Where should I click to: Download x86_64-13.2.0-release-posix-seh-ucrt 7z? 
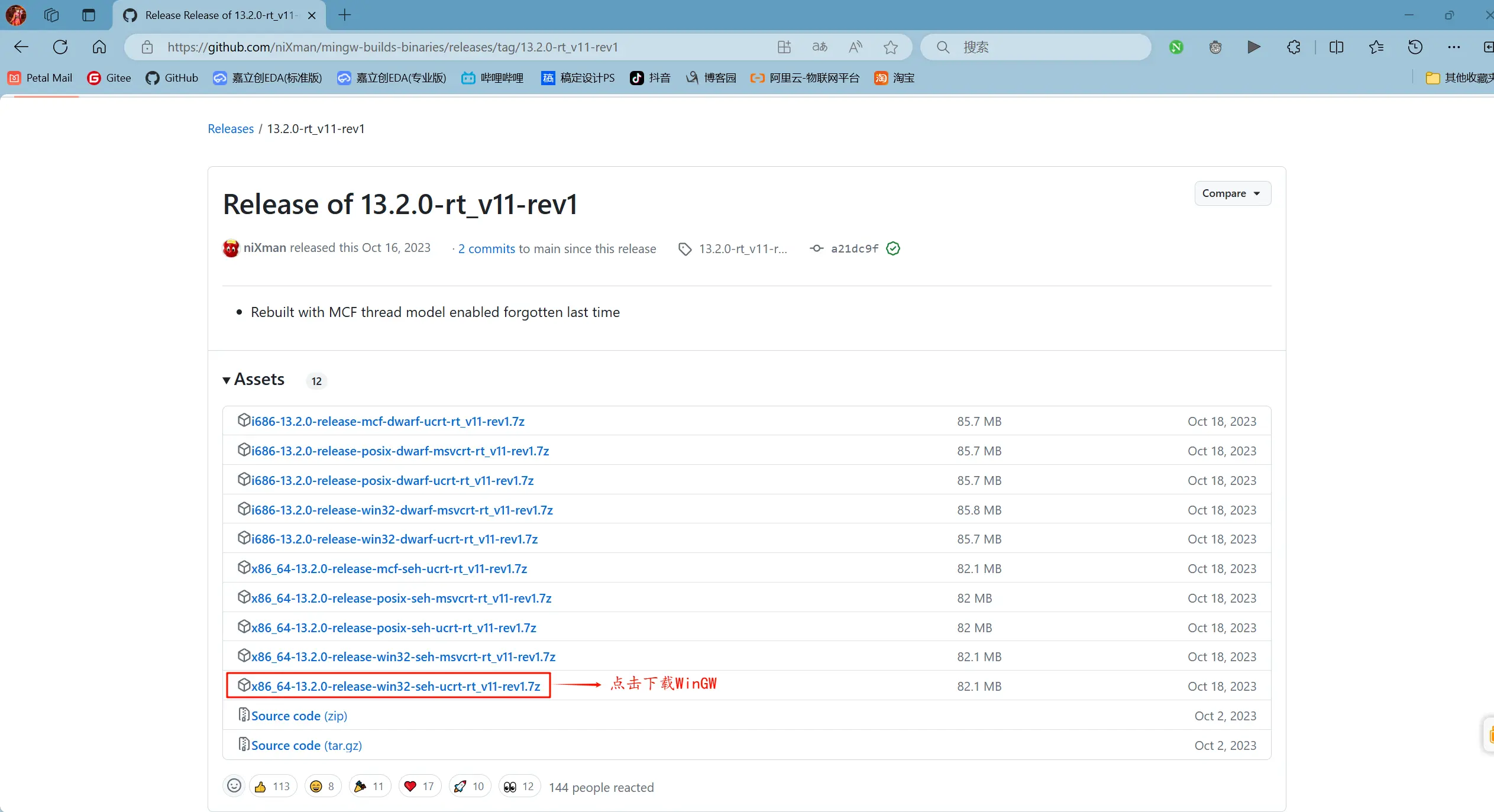point(394,627)
